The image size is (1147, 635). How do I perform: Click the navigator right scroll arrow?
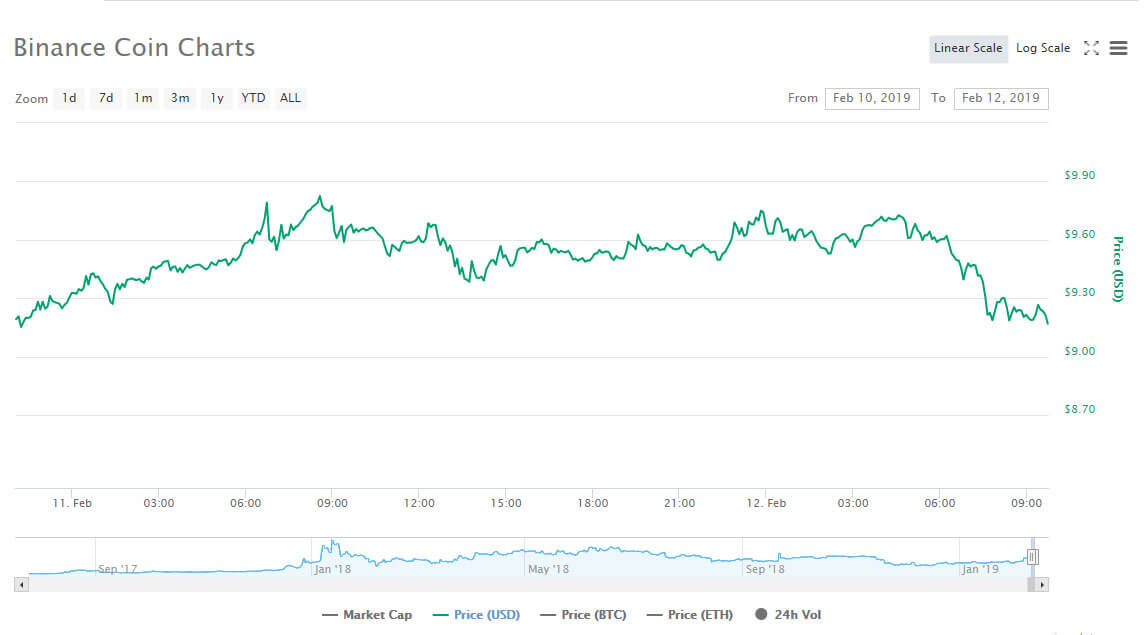click(x=1042, y=585)
